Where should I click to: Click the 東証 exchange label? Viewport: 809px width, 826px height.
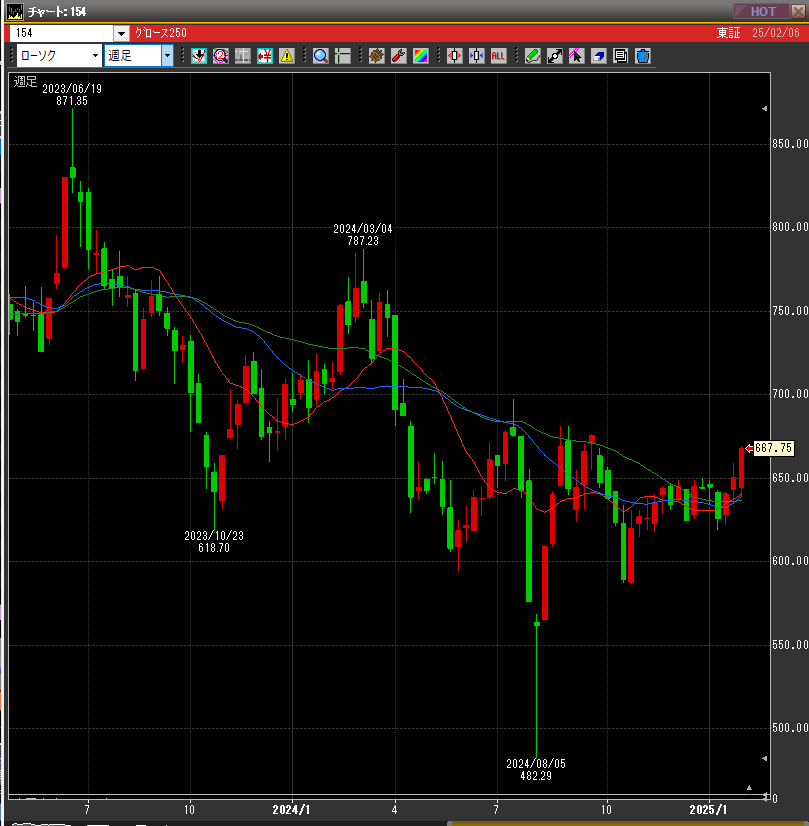coord(728,33)
